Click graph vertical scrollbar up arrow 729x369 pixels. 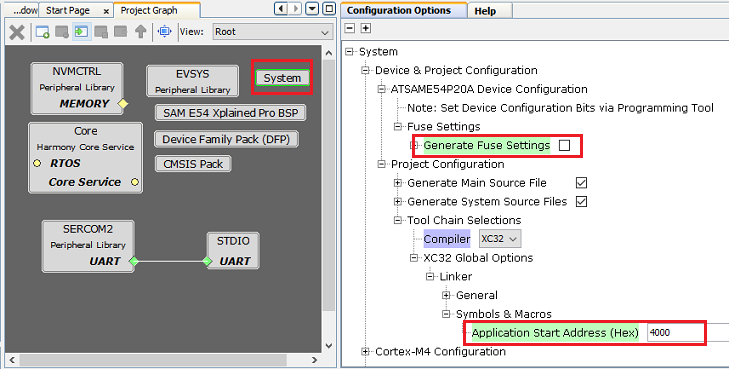329,53
